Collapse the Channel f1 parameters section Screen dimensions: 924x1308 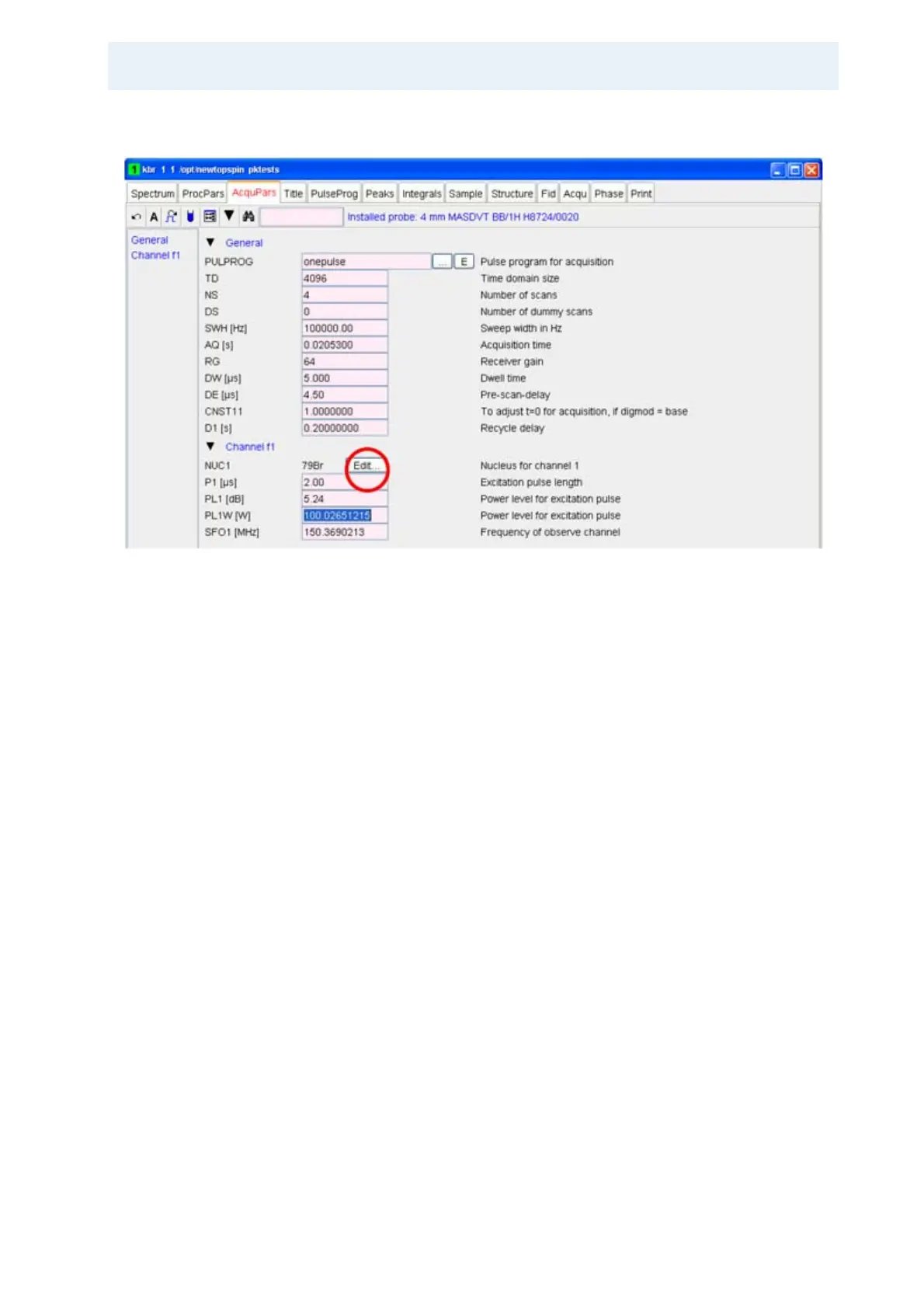point(210,447)
